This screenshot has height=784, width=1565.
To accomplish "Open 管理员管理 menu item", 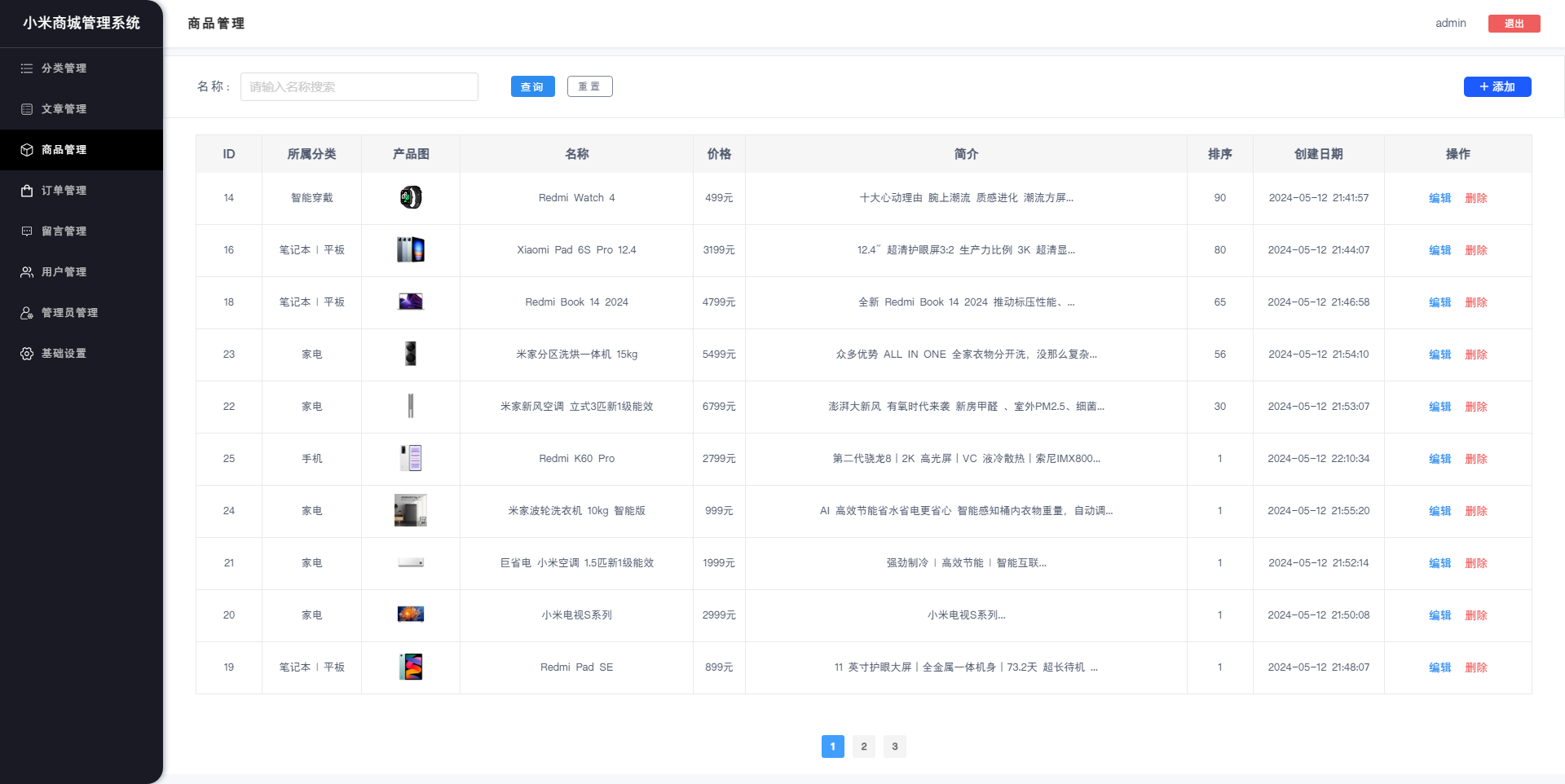I will (x=82, y=313).
